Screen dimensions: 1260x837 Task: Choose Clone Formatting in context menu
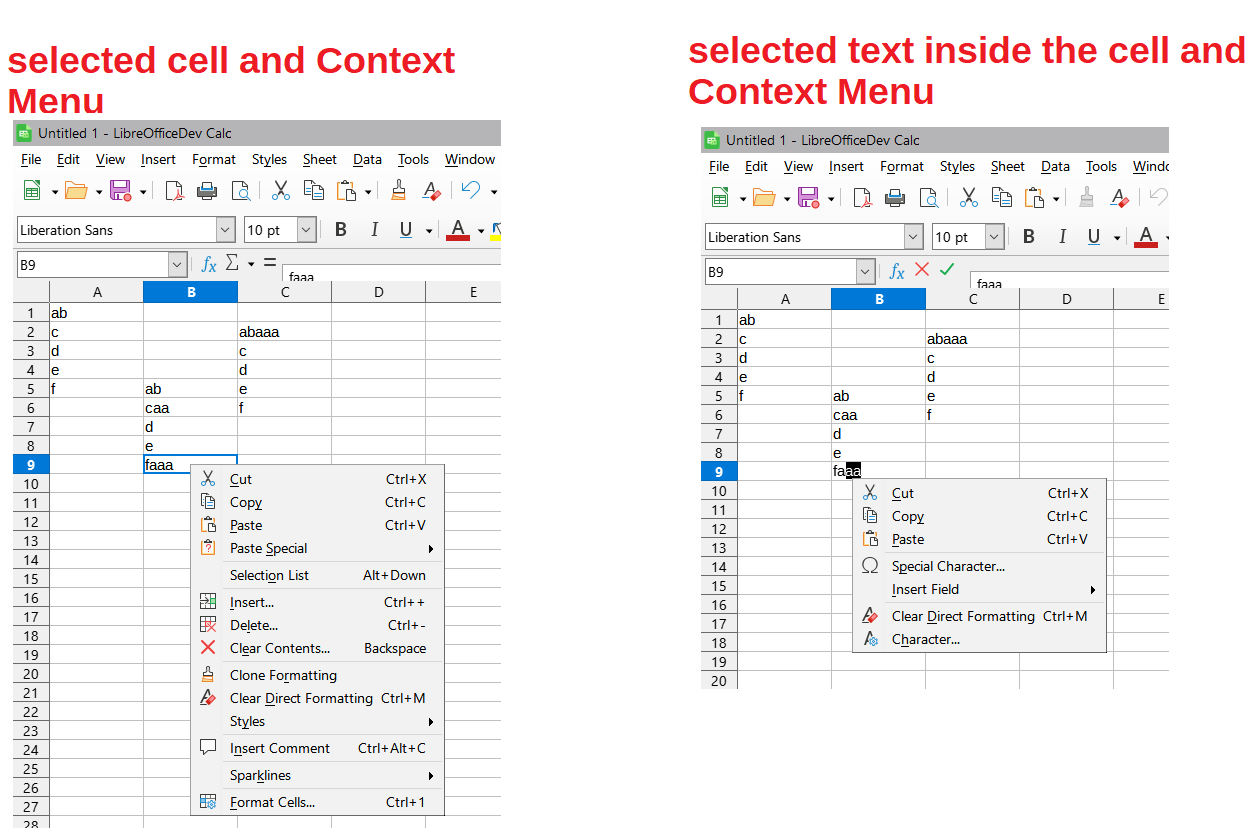[x=317, y=675]
